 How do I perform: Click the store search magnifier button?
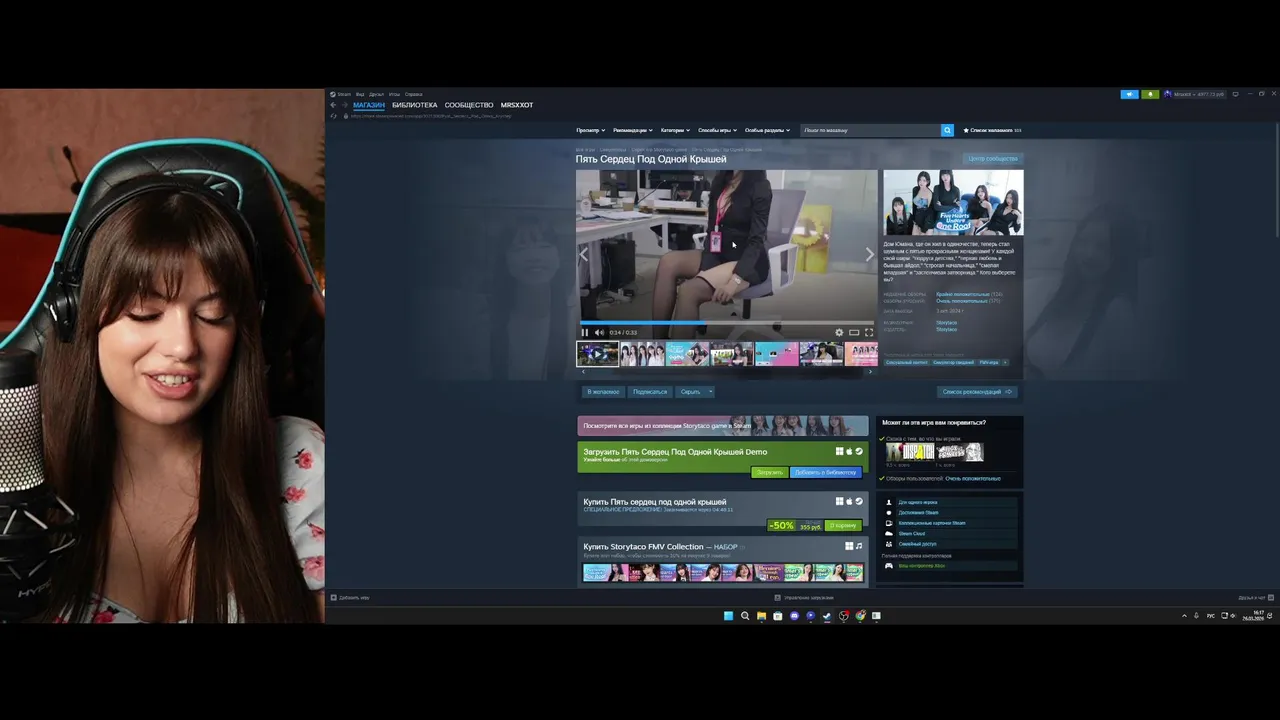(x=947, y=130)
